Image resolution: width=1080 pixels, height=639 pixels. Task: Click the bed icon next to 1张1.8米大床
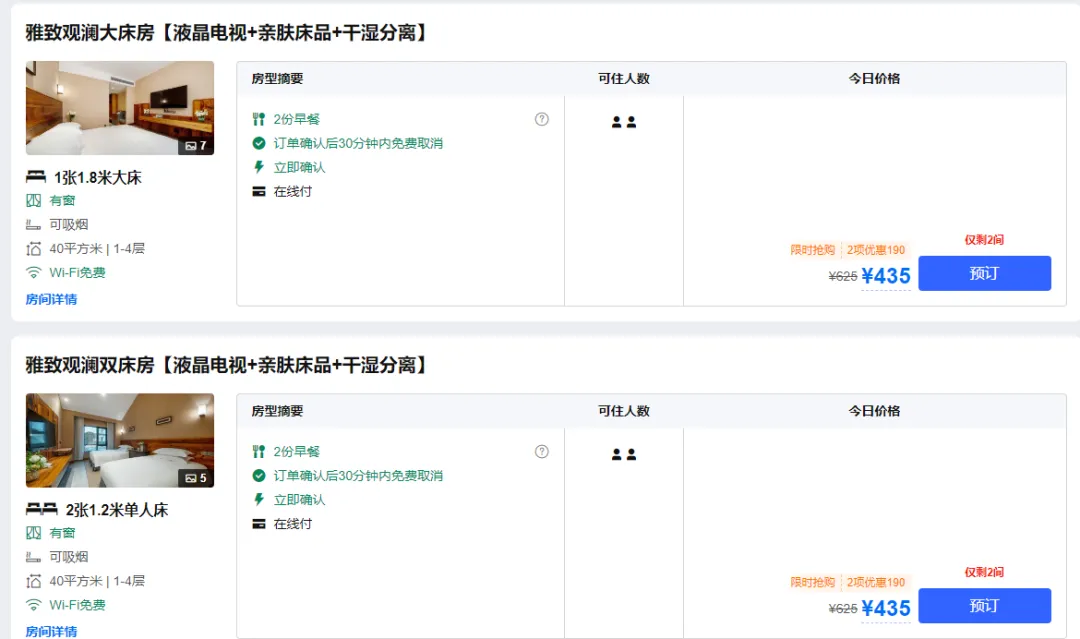[x=36, y=177]
